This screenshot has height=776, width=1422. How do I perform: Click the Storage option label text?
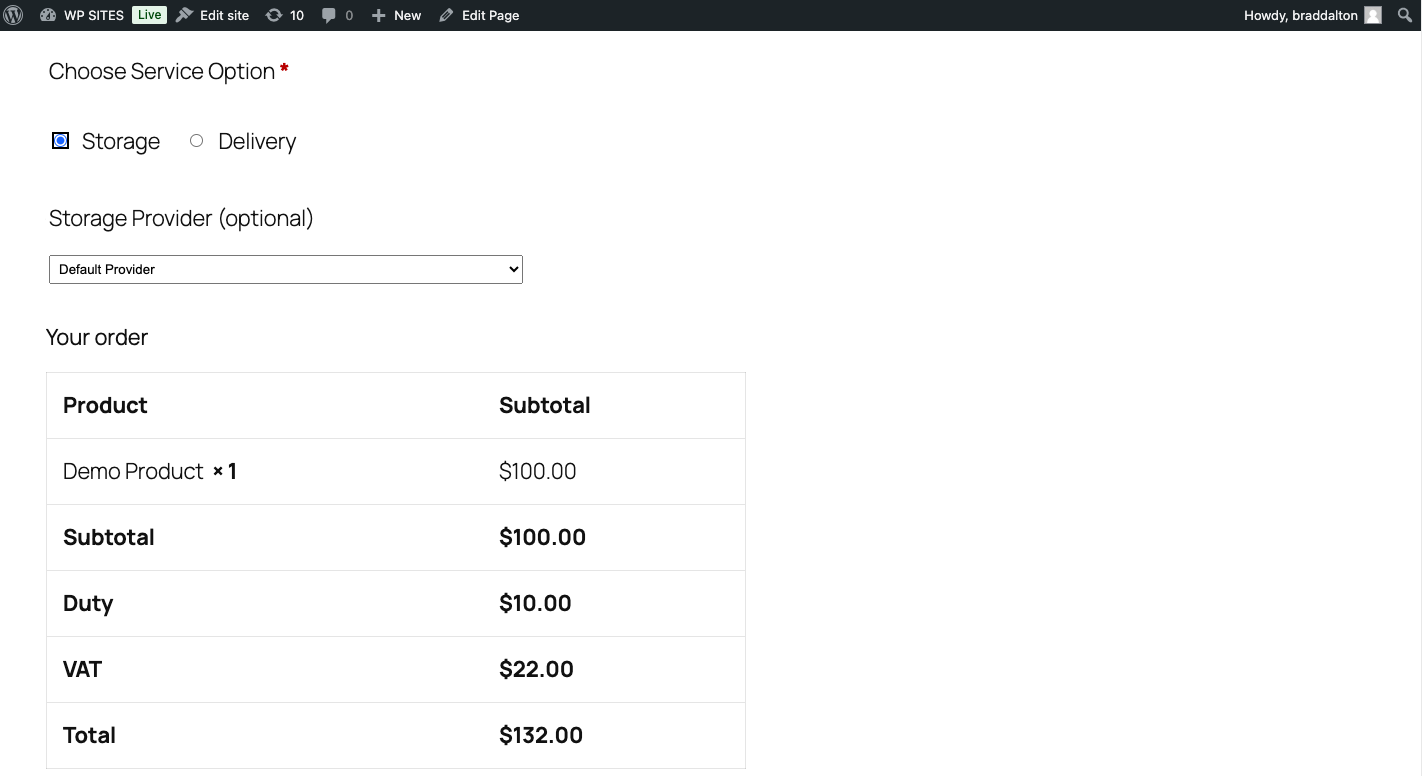click(x=121, y=142)
